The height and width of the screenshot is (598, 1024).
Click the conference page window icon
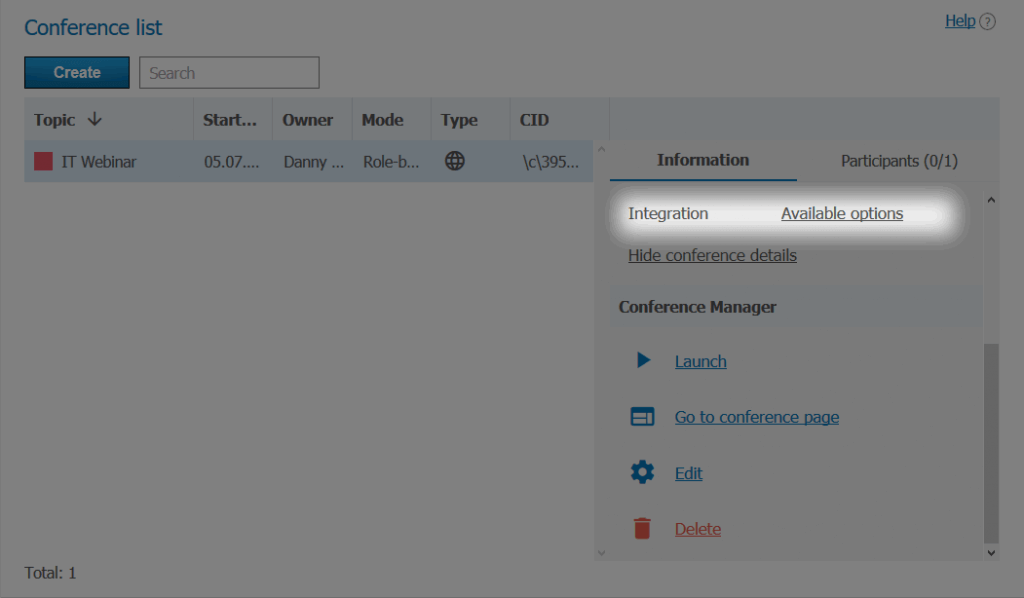click(x=642, y=417)
